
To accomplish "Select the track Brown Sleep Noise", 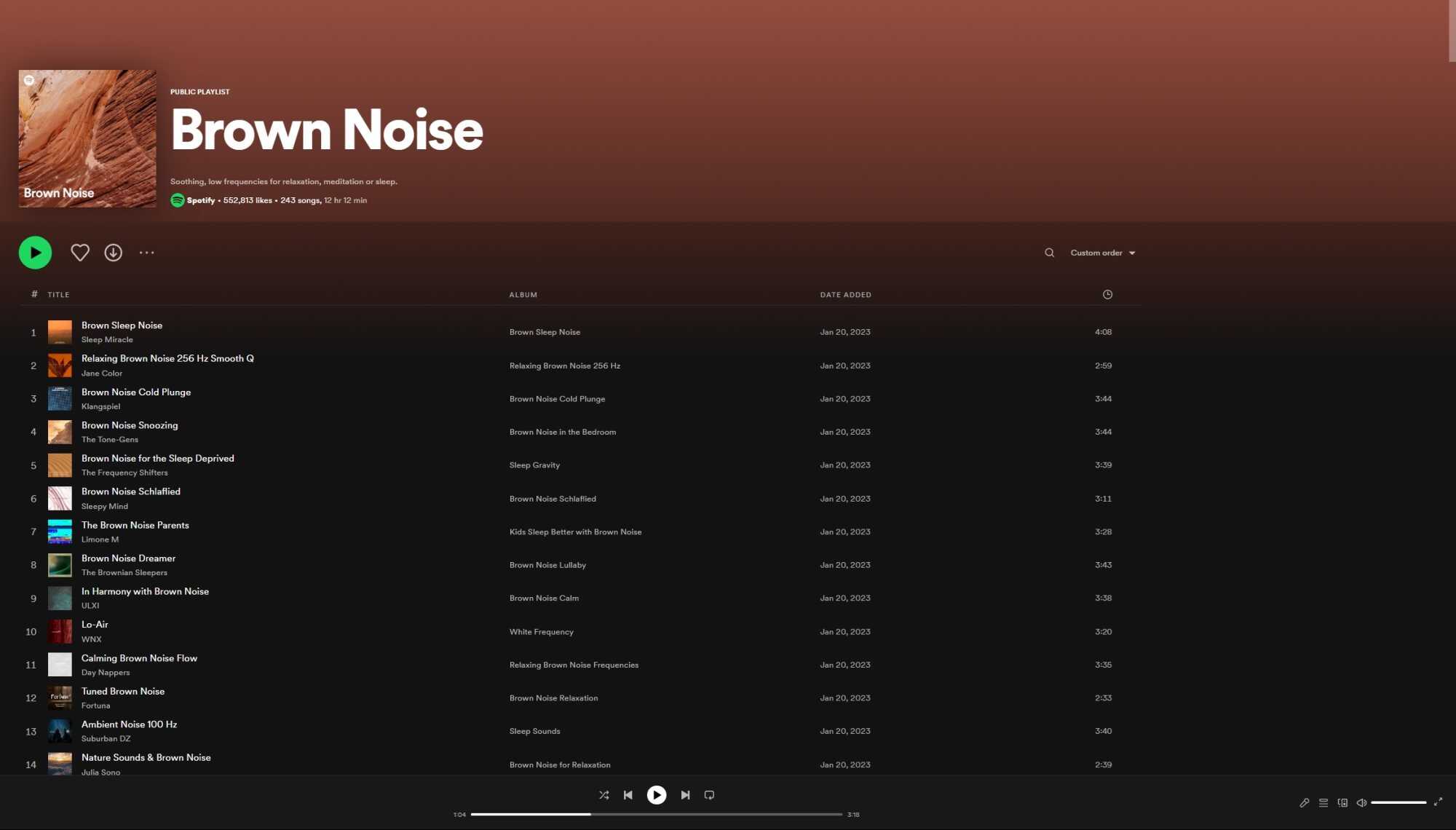I will point(122,325).
